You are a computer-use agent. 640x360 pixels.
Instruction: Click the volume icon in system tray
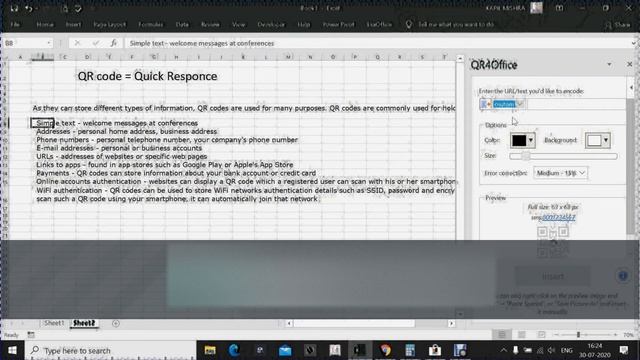[551, 350]
